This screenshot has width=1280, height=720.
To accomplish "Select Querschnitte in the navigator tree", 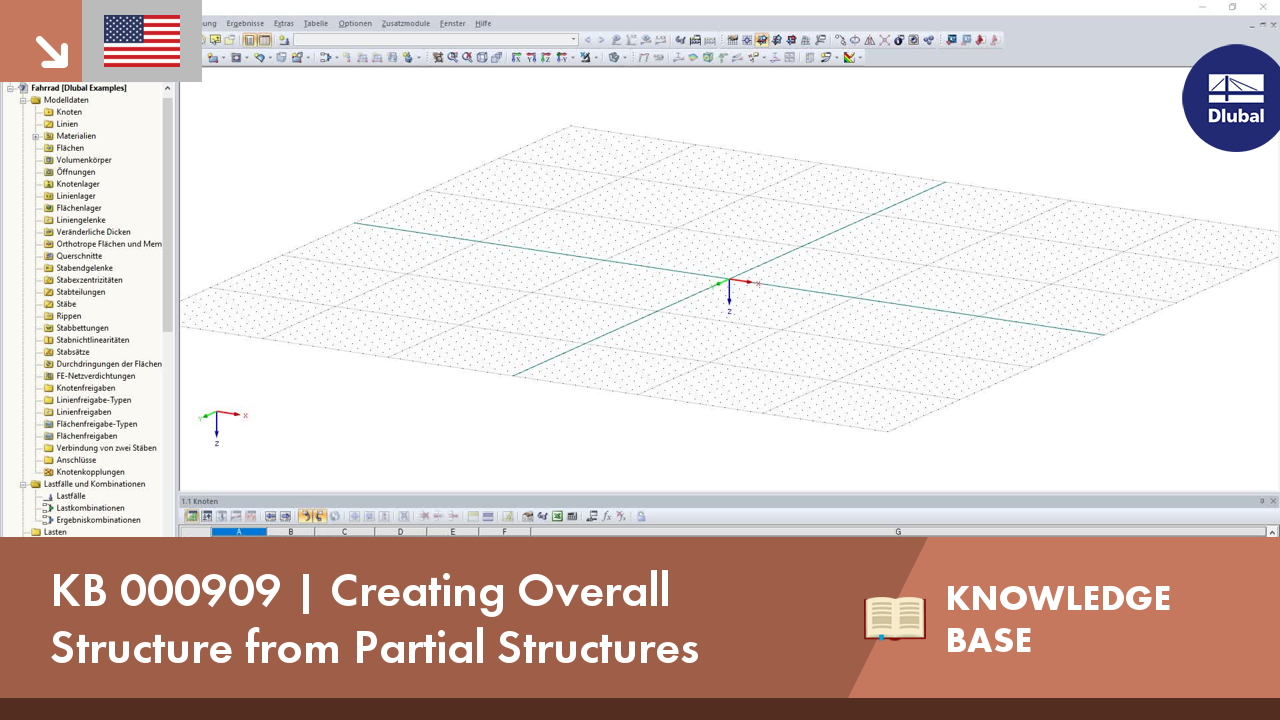I will click(79, 256).
